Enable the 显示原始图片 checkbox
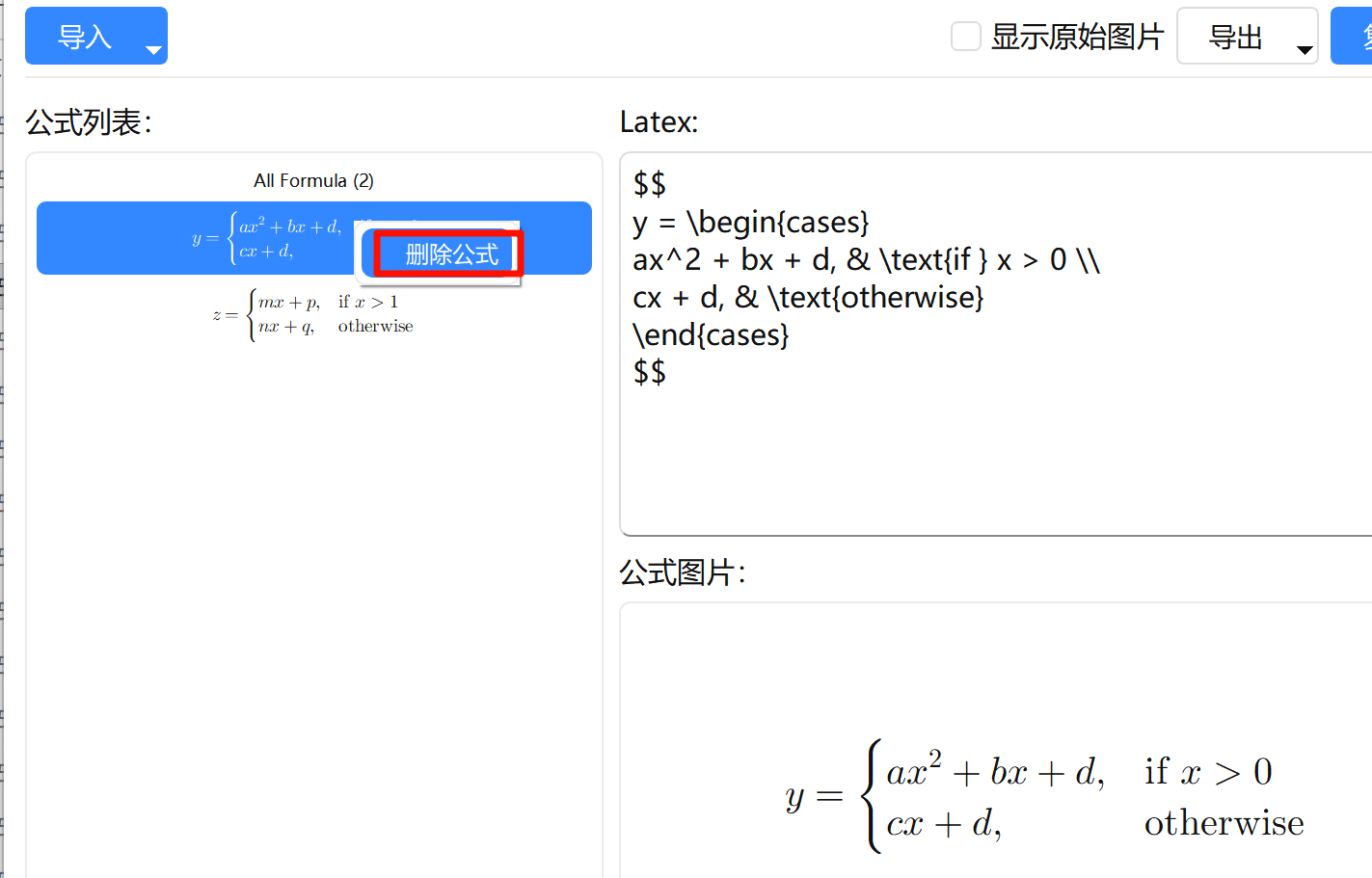Viewport: 1372px width, 878px height. [x=965, y=37]
